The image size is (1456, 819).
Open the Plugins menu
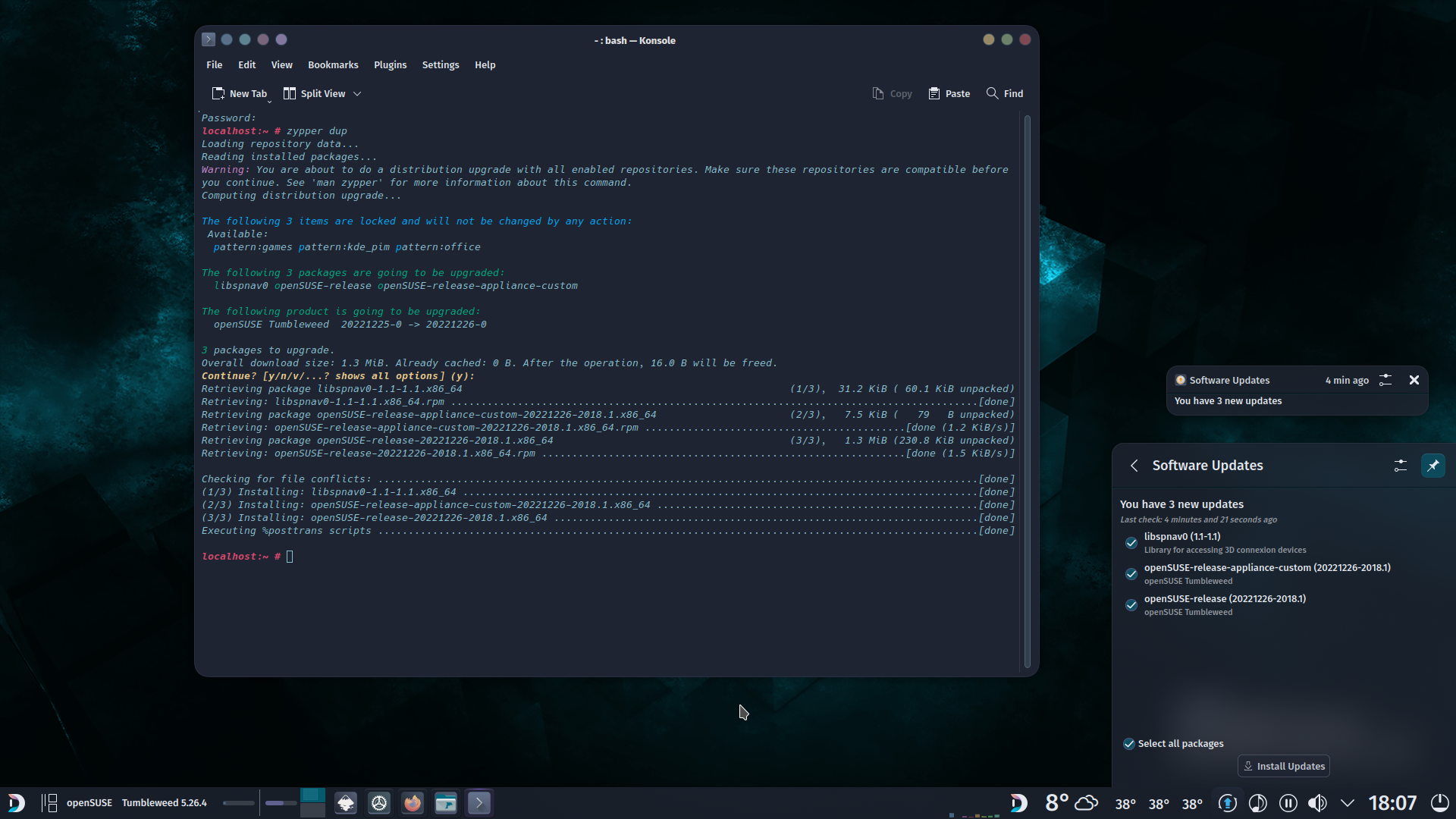(x=390, y=65)
